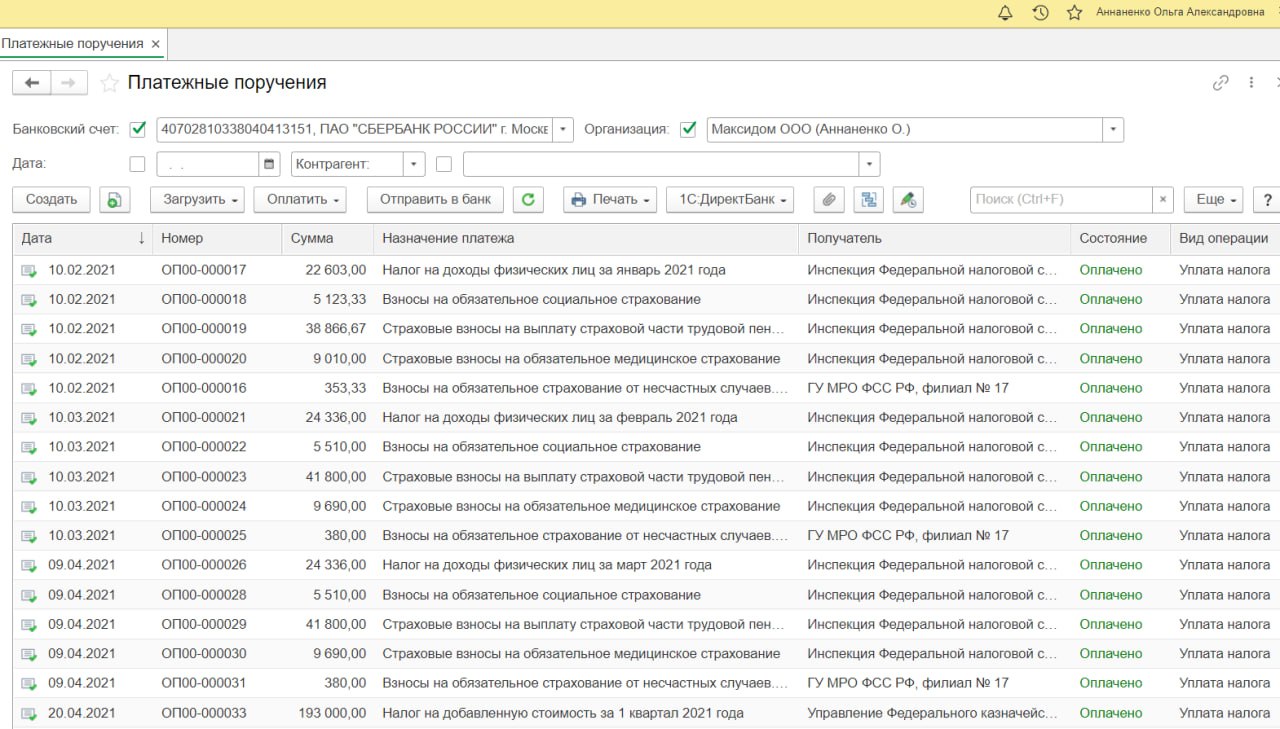Open the notifications bell icon
The width and height of the screenshot is (1280, 729).
[1005, 13]
